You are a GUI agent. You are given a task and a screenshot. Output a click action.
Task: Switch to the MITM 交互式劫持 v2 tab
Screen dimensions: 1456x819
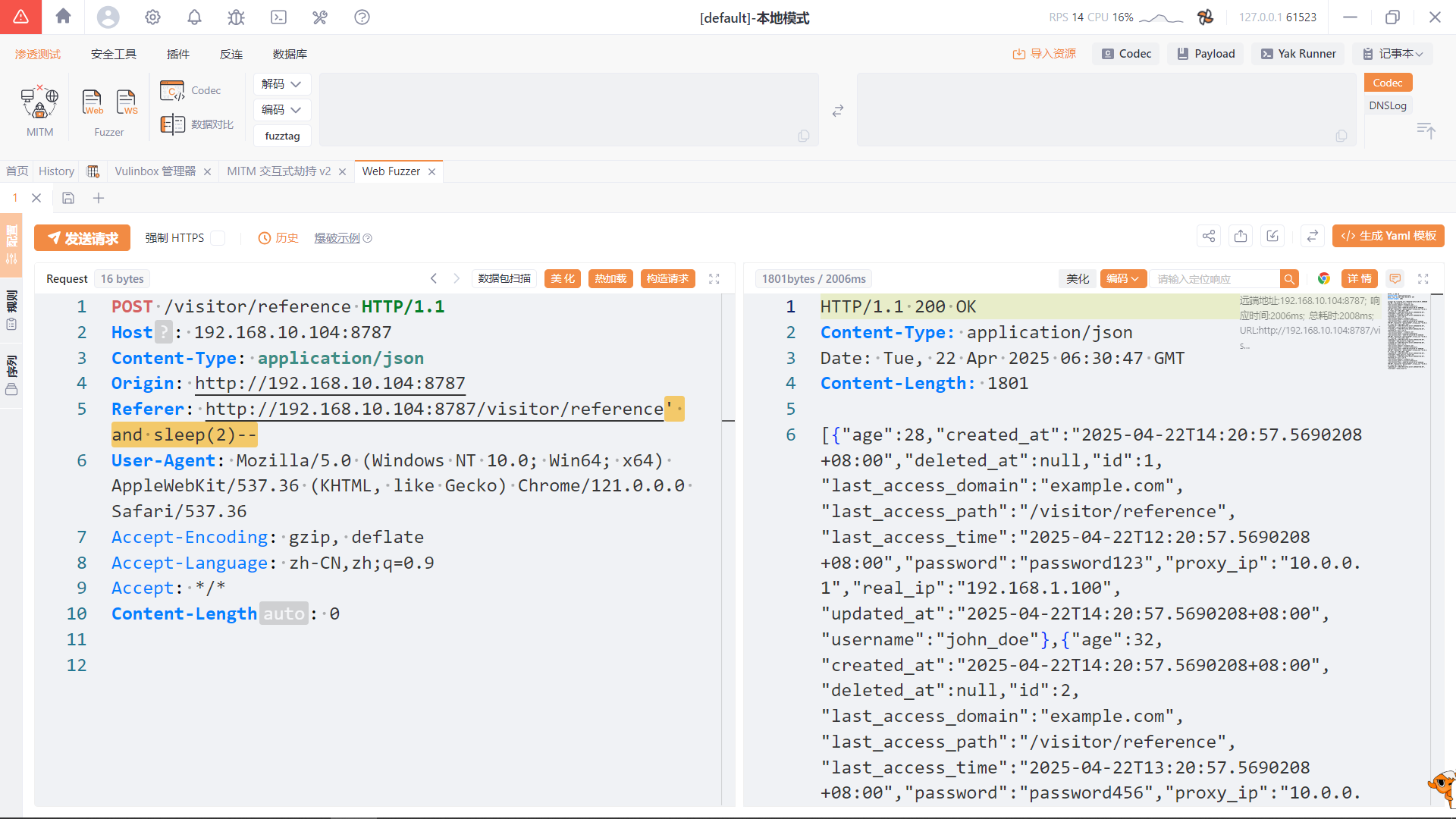pos(278,171)
